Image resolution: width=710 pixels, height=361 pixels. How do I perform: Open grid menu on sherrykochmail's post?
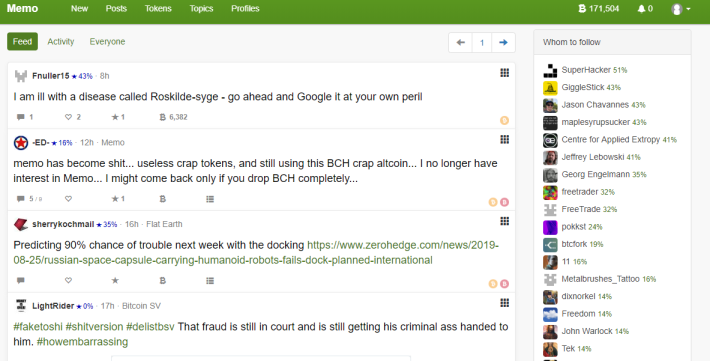pyautogui.click(x=504, y=221)
